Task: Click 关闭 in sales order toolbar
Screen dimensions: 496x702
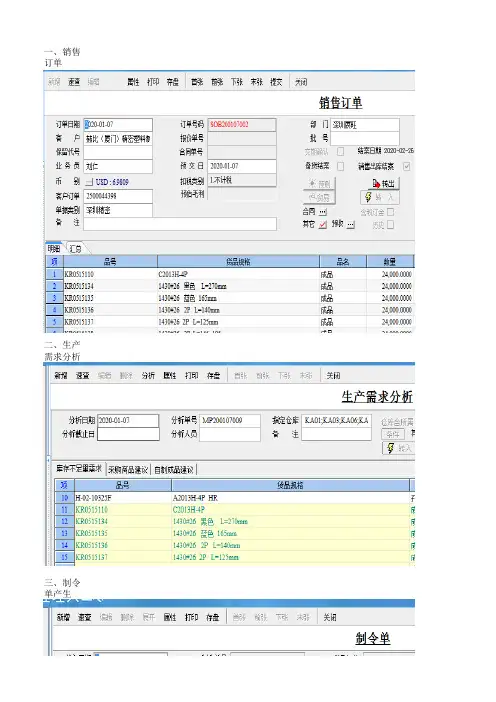Action: (x=301, y=82)
